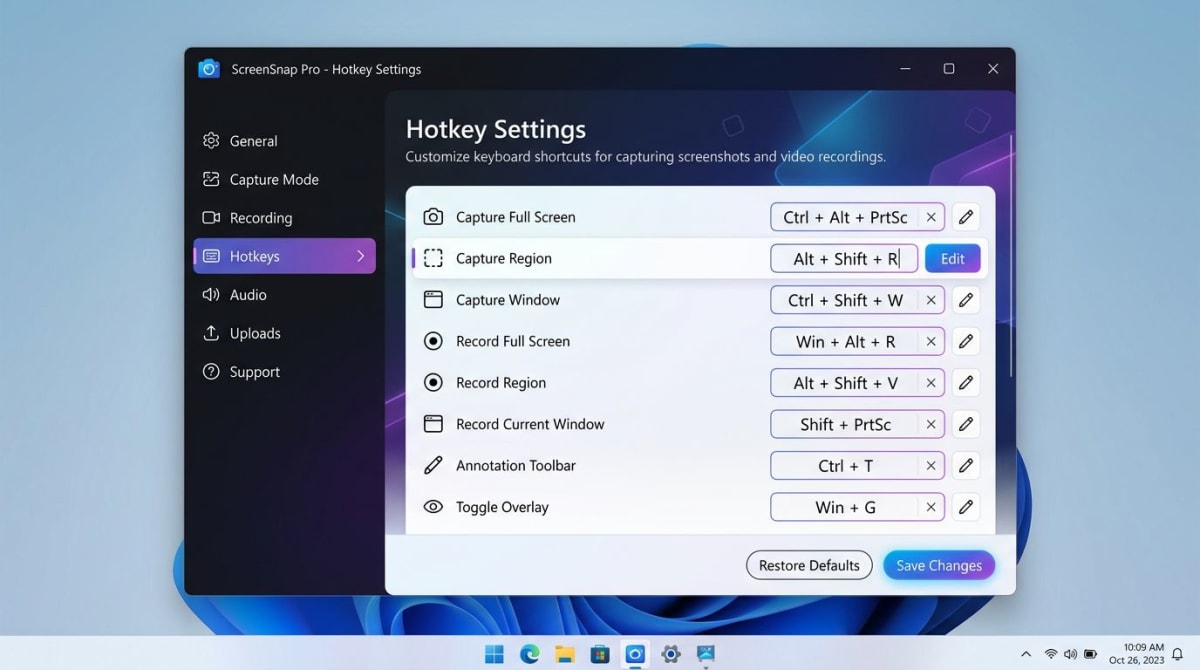Image resolution: width=1200 pixels, height=670 pixels.
Task: Edit the Record Current Window hotkey with pencil
Action: pyautogui.click(x=965, y=424)
